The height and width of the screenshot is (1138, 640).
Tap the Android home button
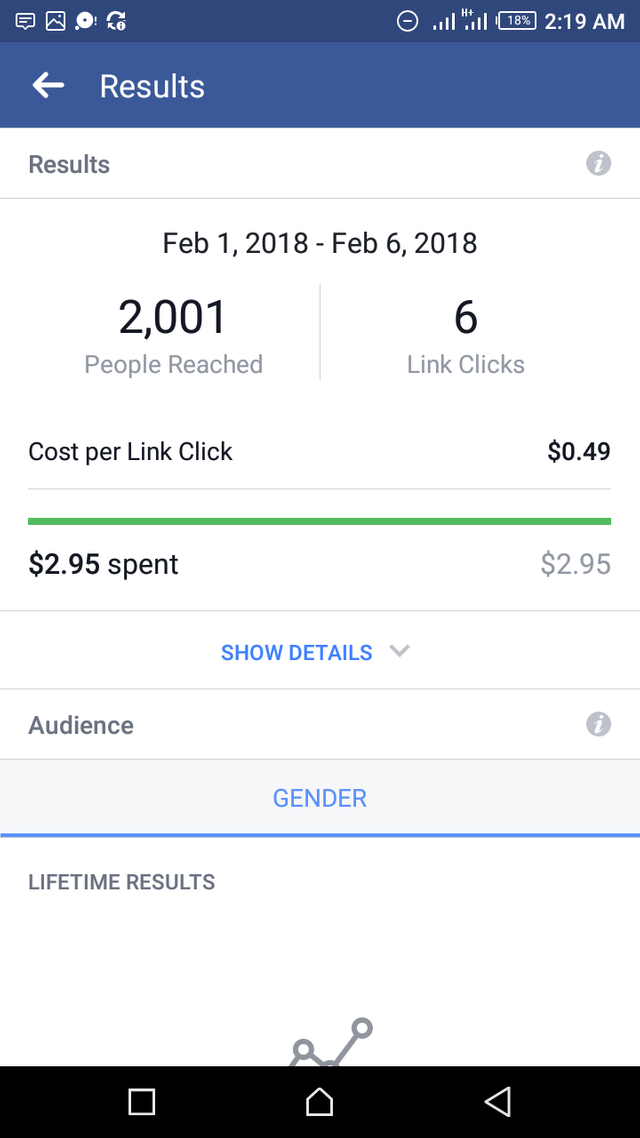tap(319, 1102)
